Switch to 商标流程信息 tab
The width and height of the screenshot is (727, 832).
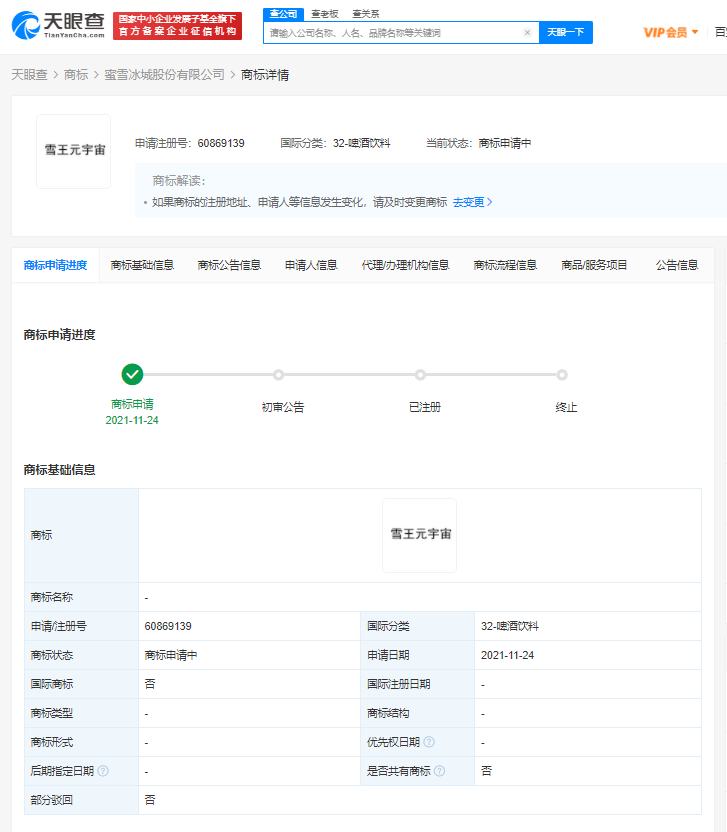click(x=505, y=265)
